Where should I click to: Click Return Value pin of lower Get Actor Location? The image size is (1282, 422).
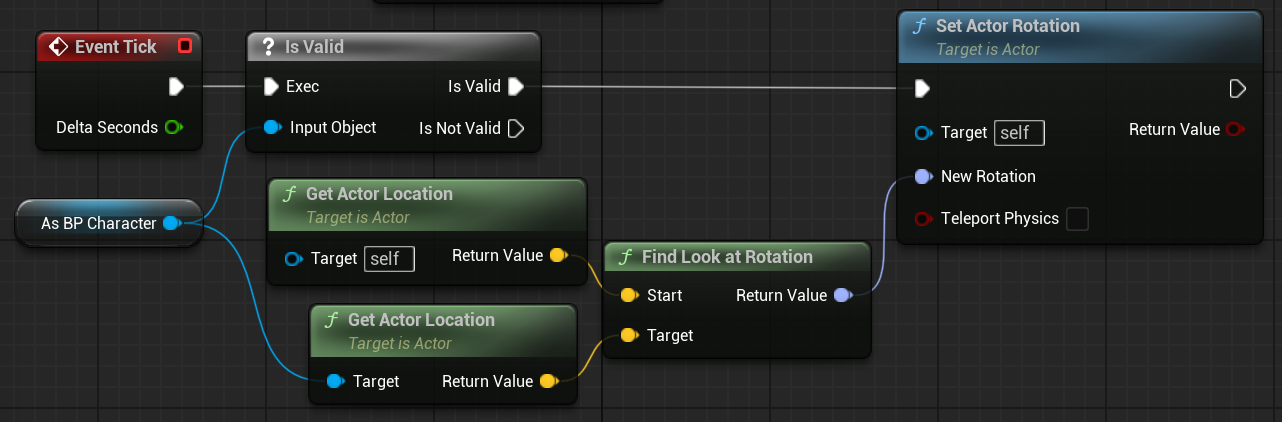548,381
